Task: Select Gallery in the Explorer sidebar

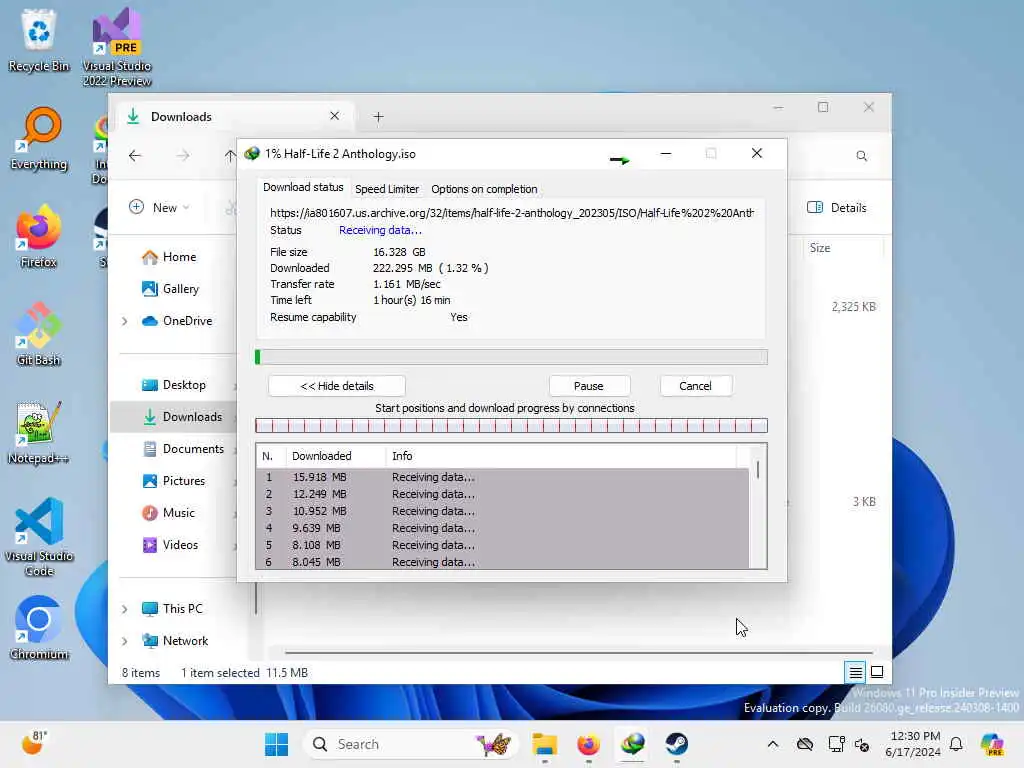Action: [x=170, y=289]
